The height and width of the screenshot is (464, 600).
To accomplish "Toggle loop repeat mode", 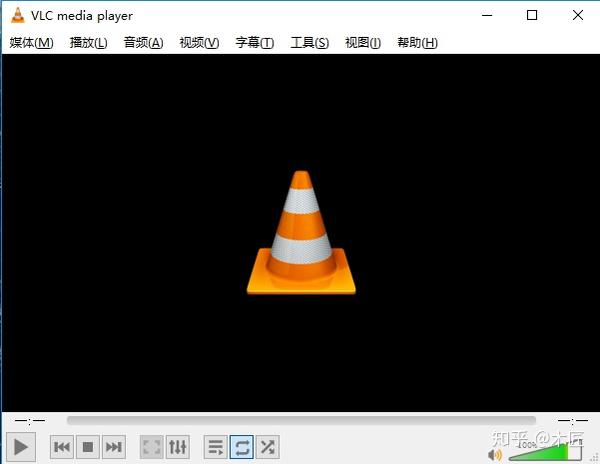I will point(242,447).
